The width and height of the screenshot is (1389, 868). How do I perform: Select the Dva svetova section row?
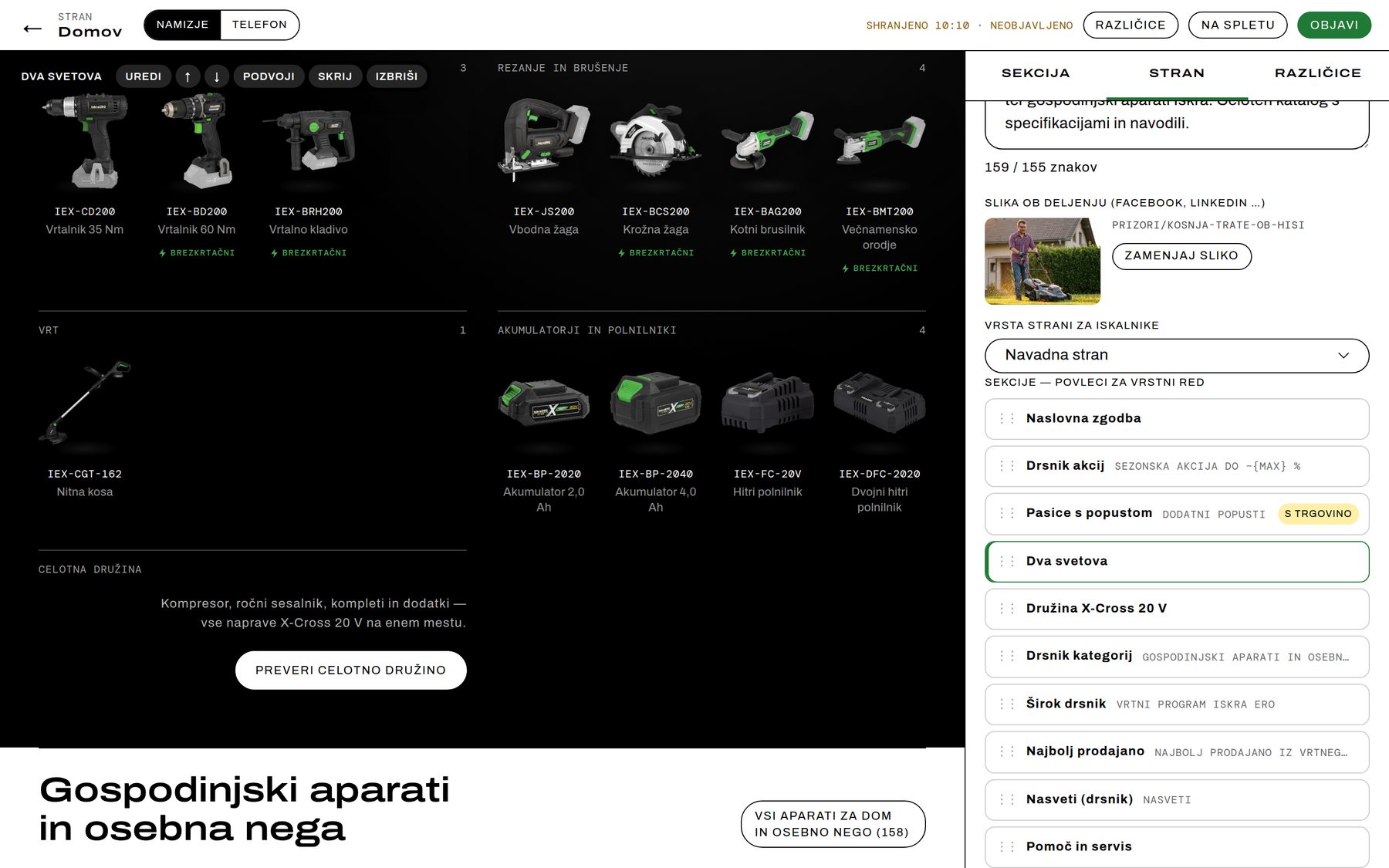pyautogui.click(x=1177, y=561)
